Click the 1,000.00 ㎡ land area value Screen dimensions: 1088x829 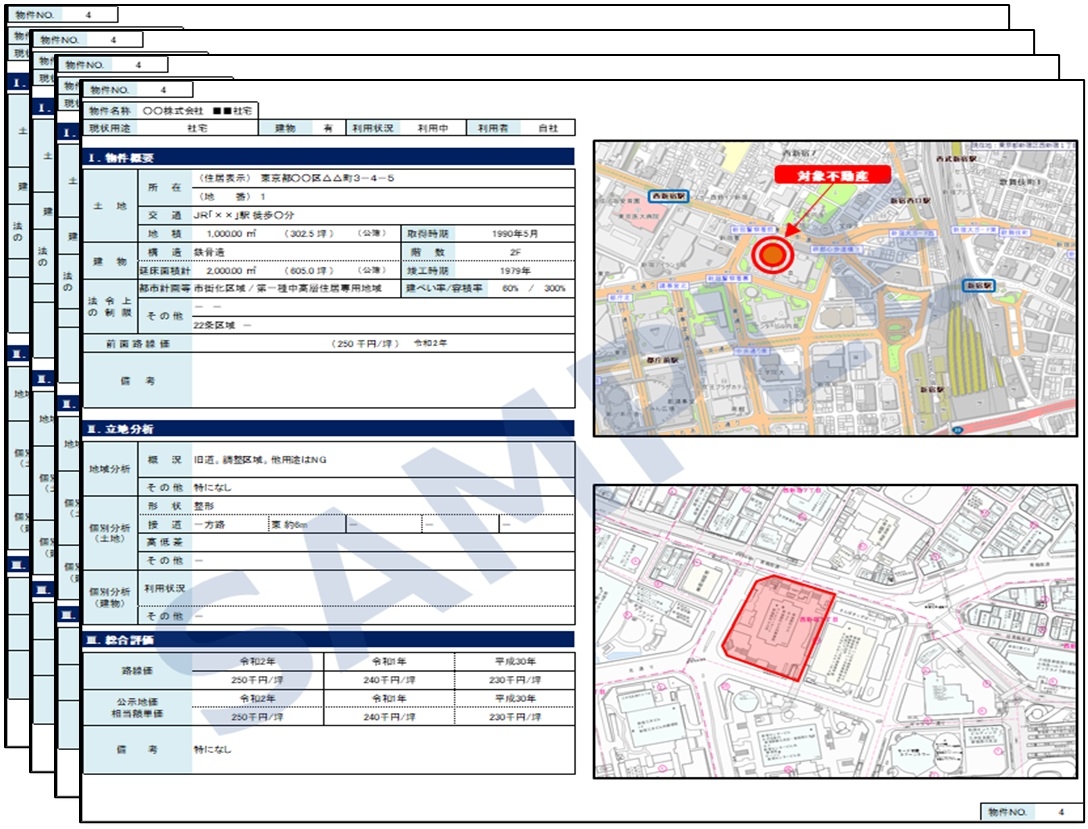(x=231, y=234)
